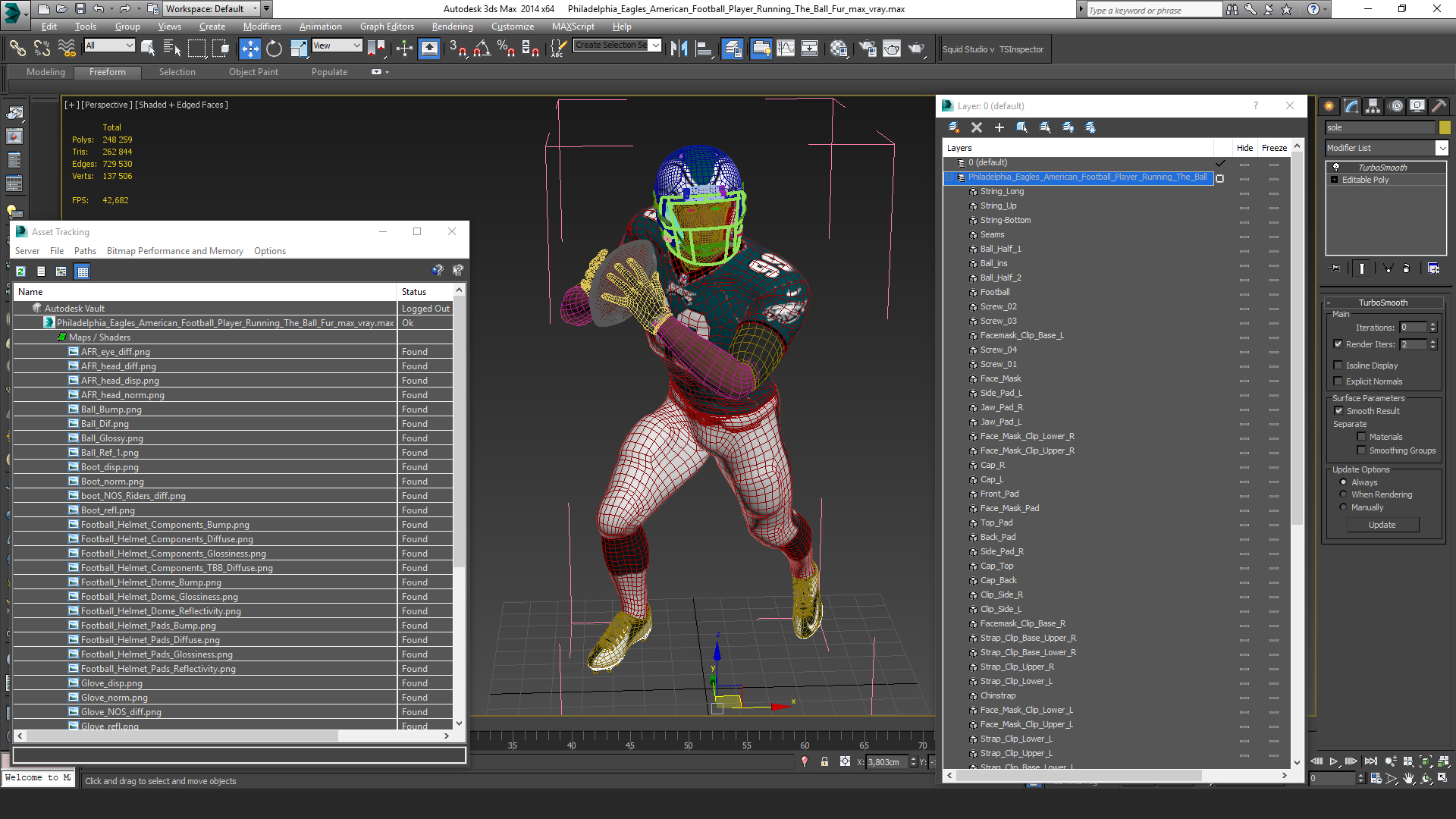Viewport: 1456px width, 819px height.
Task: Click the Freeze column header in Layer dialog
Action: point(1274,148)
